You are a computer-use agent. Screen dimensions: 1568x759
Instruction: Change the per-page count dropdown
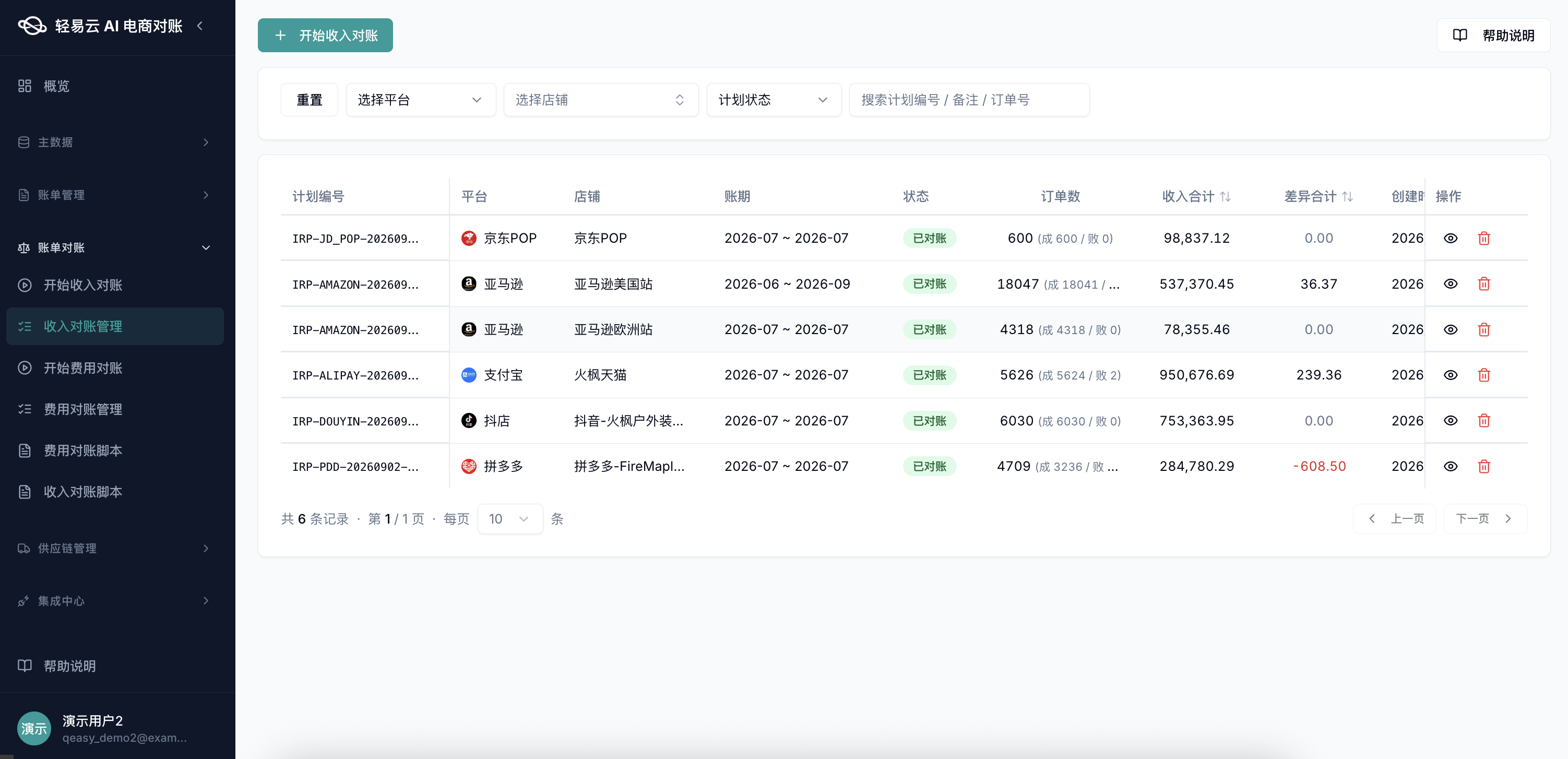pyautogui.click(x=510, y=518)
